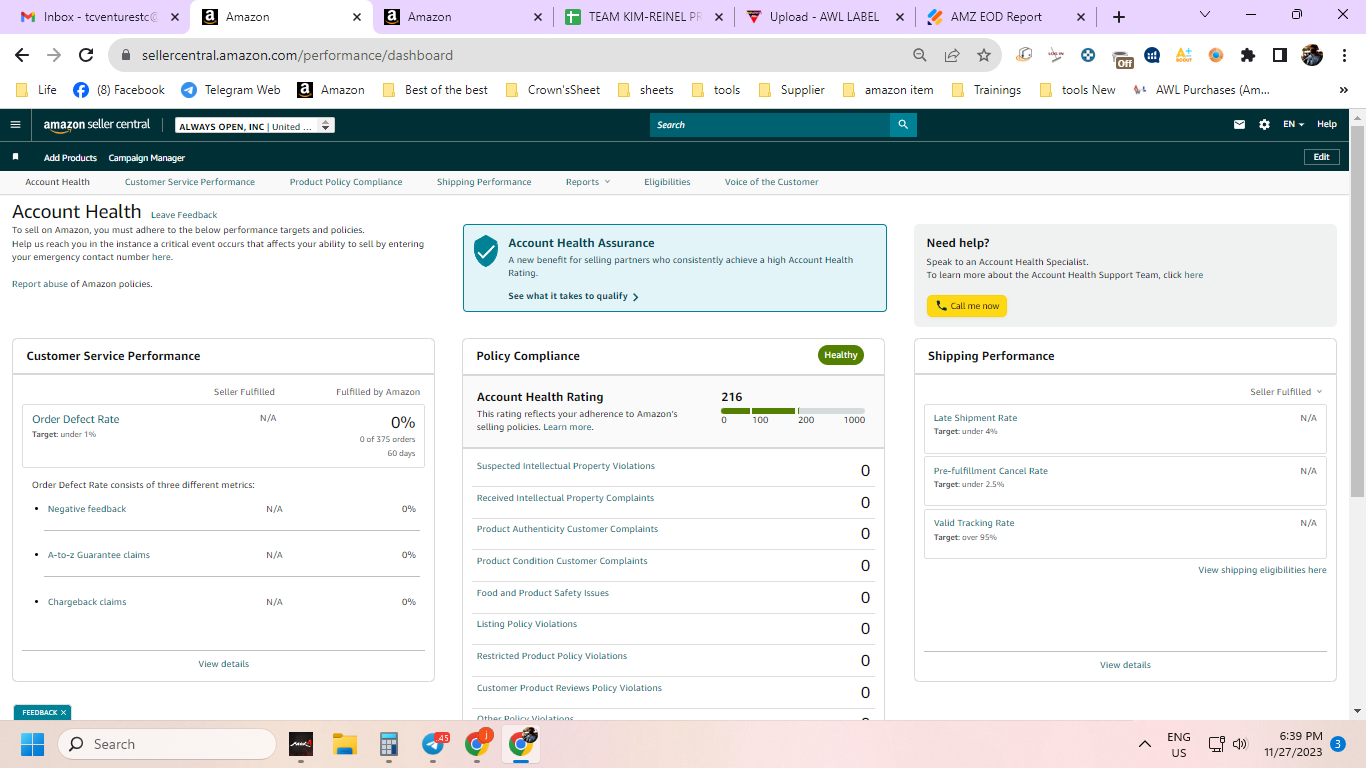This screenshot has height=768, width=1366.
Task: Open the Crown'sSheet bookmark folder
Action: tap(553, 90)
